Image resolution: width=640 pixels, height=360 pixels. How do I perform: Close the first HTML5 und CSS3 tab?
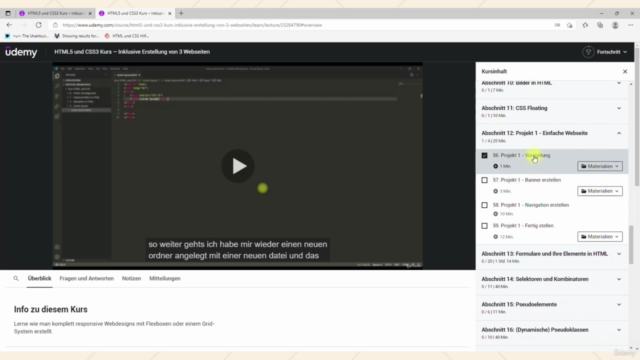click(90, 13)
